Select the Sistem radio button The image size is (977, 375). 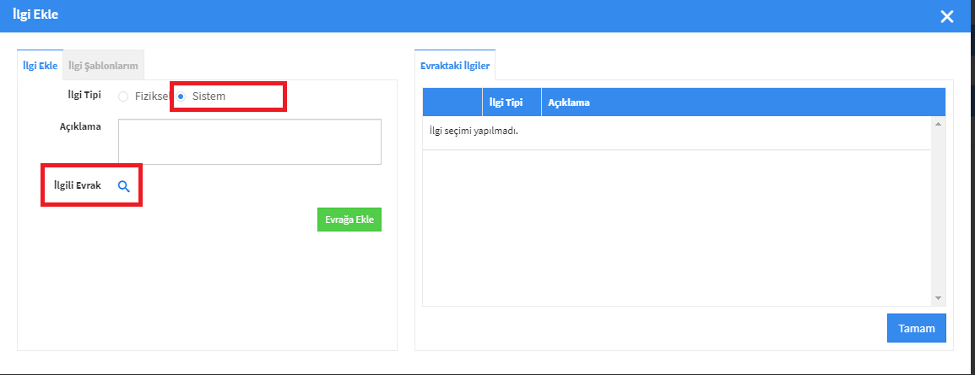[x=181, y=97]
